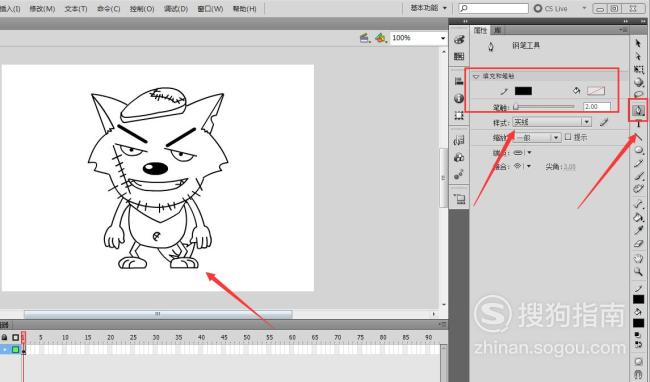Select the Bone tool
This screenshot has height=382, width=650.
pyautogui.click(x=638, y=203)
